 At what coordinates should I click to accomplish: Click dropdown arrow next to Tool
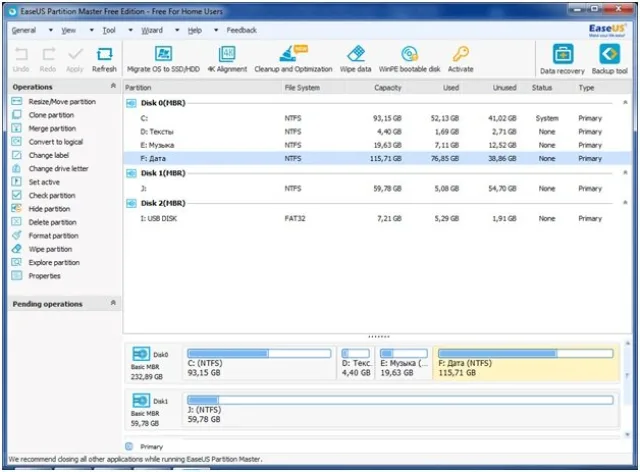(130, 30)
